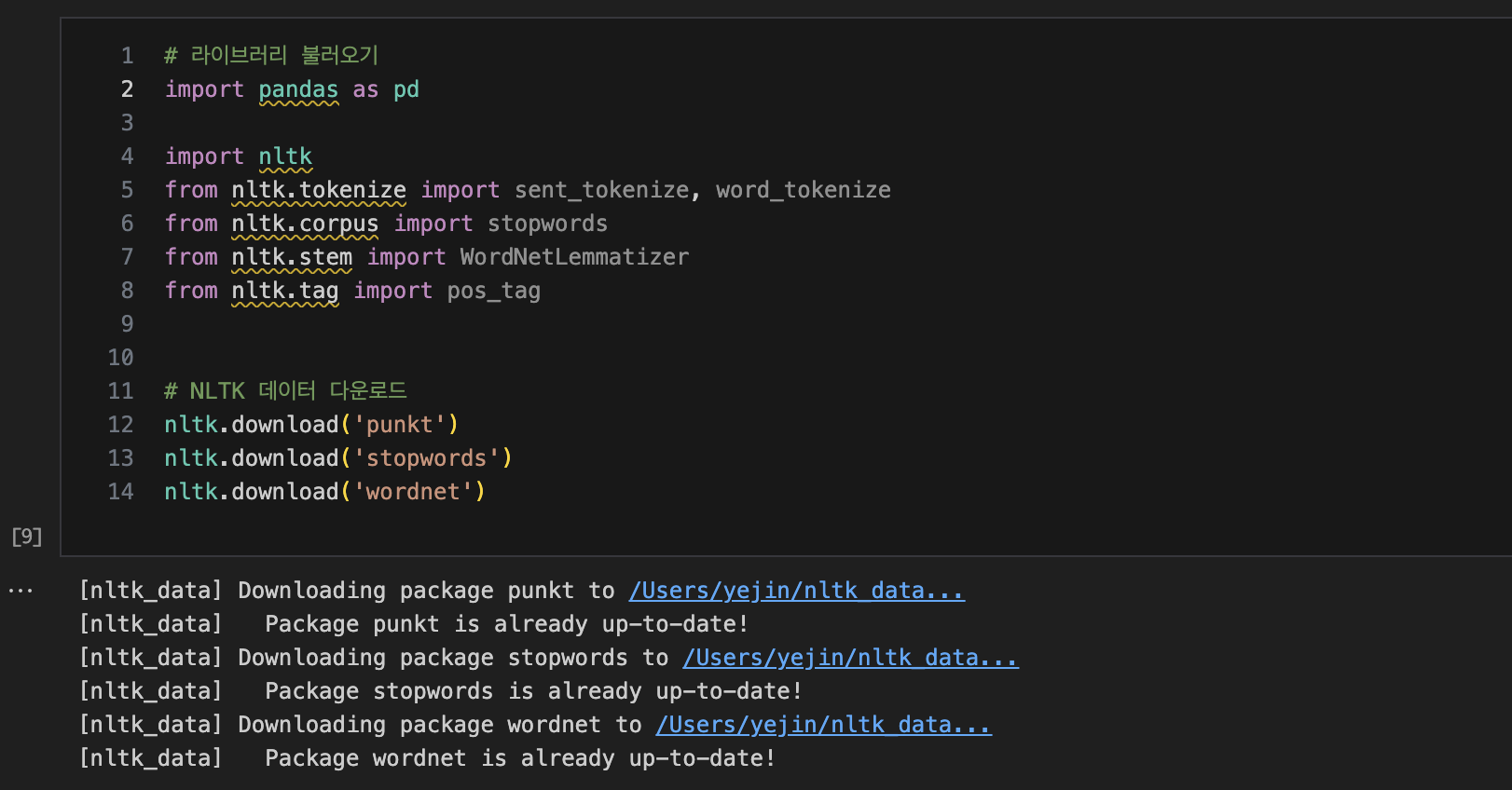Image resolution: width=1512 pixels, height=790 pixels.
Task: Open the punkt nltk_data path link
Action: click(x=797, y=591)
